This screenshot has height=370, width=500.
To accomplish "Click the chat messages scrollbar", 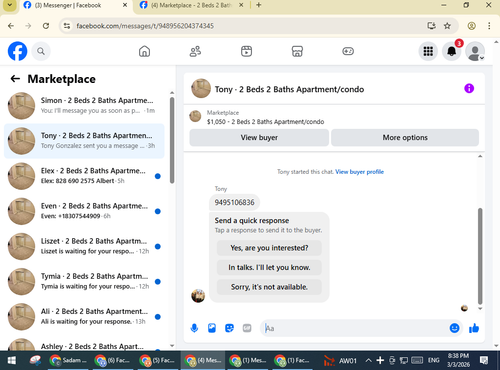I will point(480,255).
